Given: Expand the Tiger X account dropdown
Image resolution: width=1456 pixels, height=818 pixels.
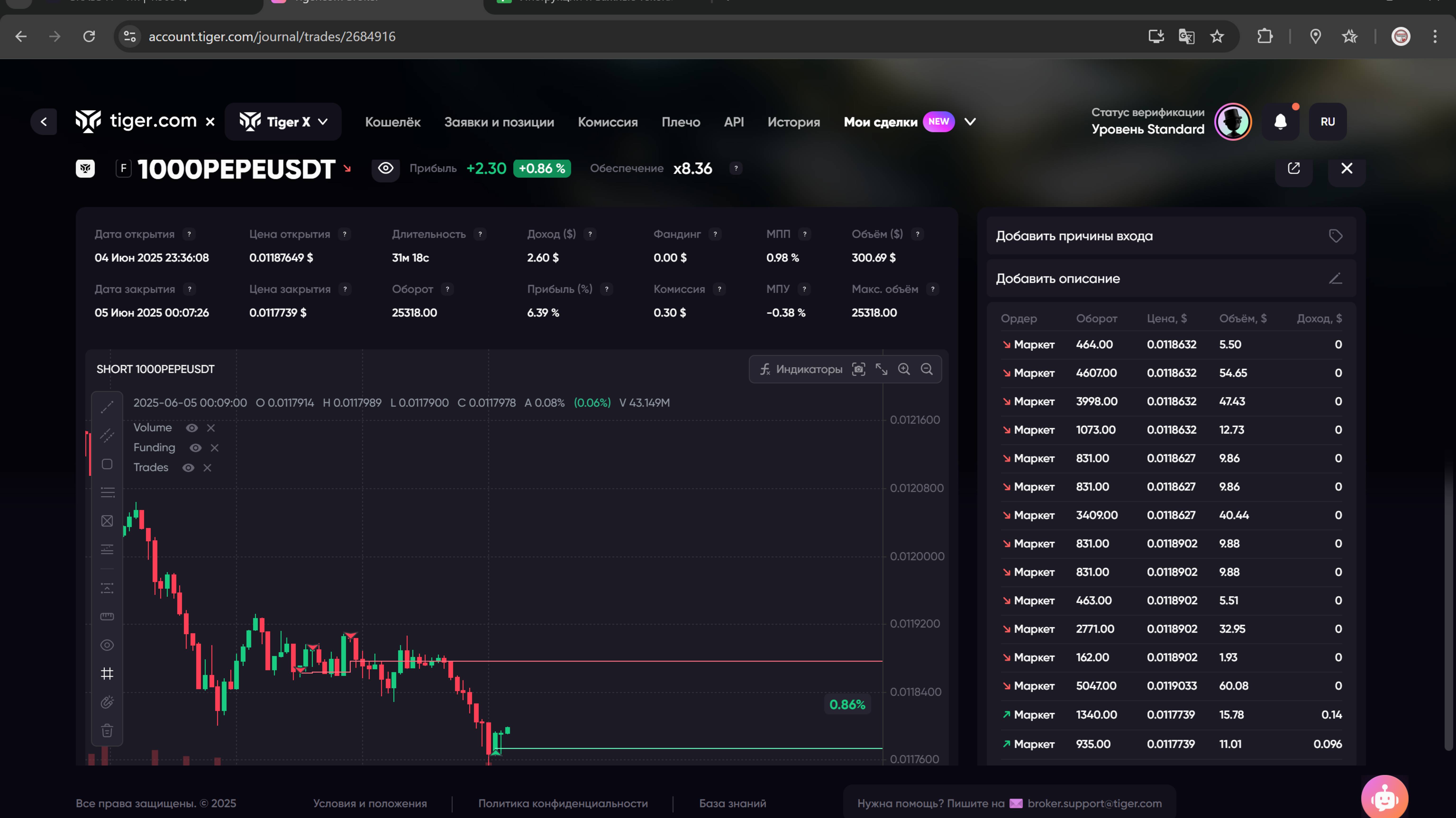Looking at the screenshot, I should pos(283,122).
